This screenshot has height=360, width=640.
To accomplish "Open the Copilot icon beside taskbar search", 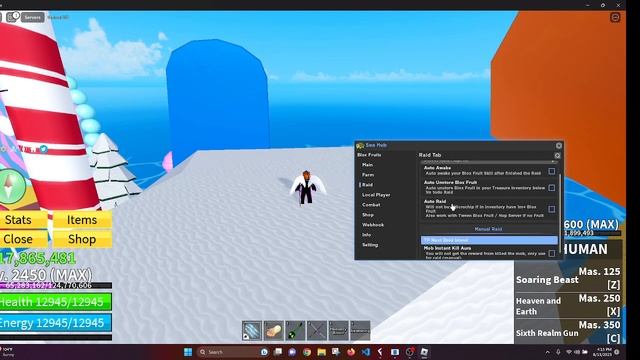I will pyautogui.click(x=264, y=352).
